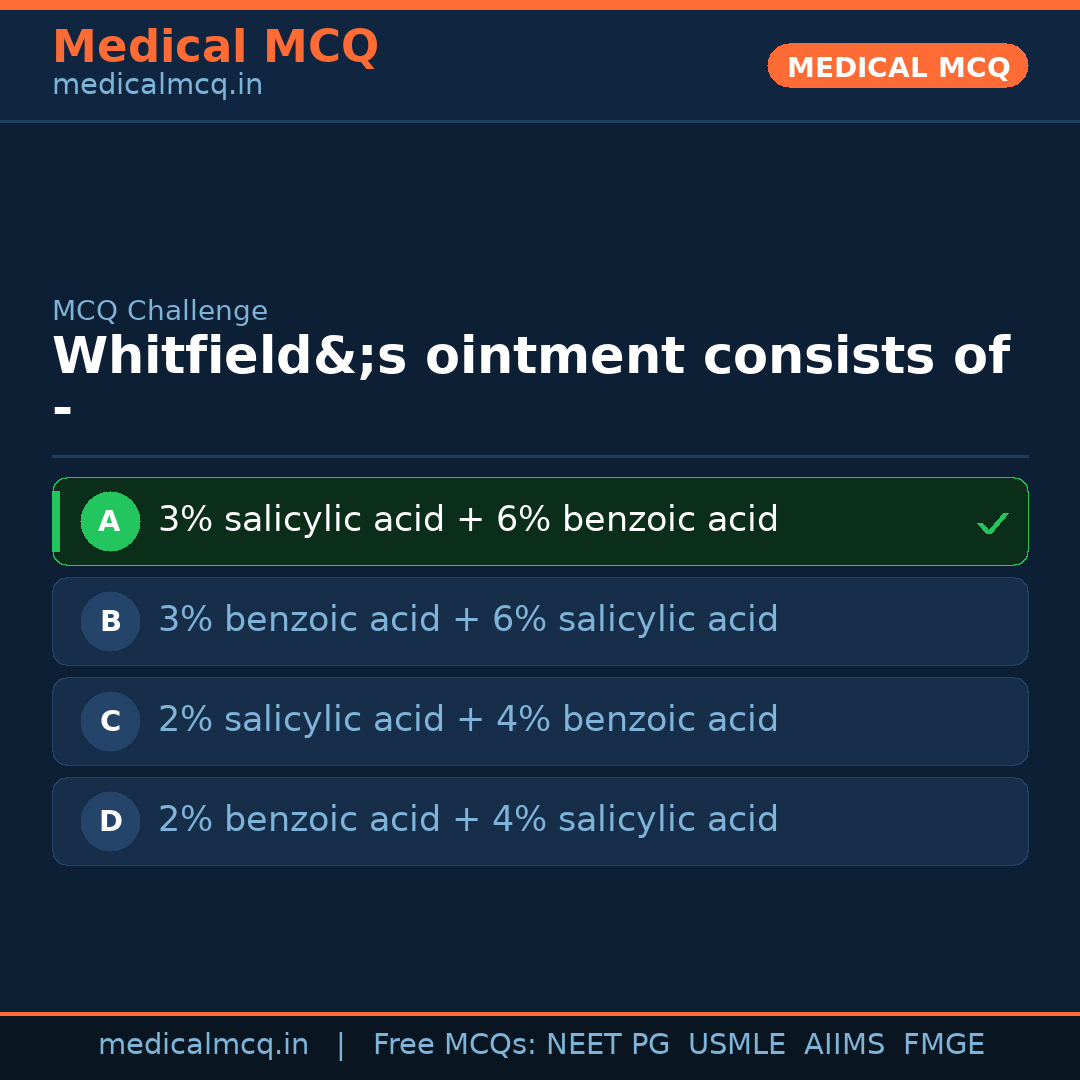Viewport: 1080px width, 1080px height.
Task: Open medicalmcq.in link in the footer
Action: (203, 1045)
